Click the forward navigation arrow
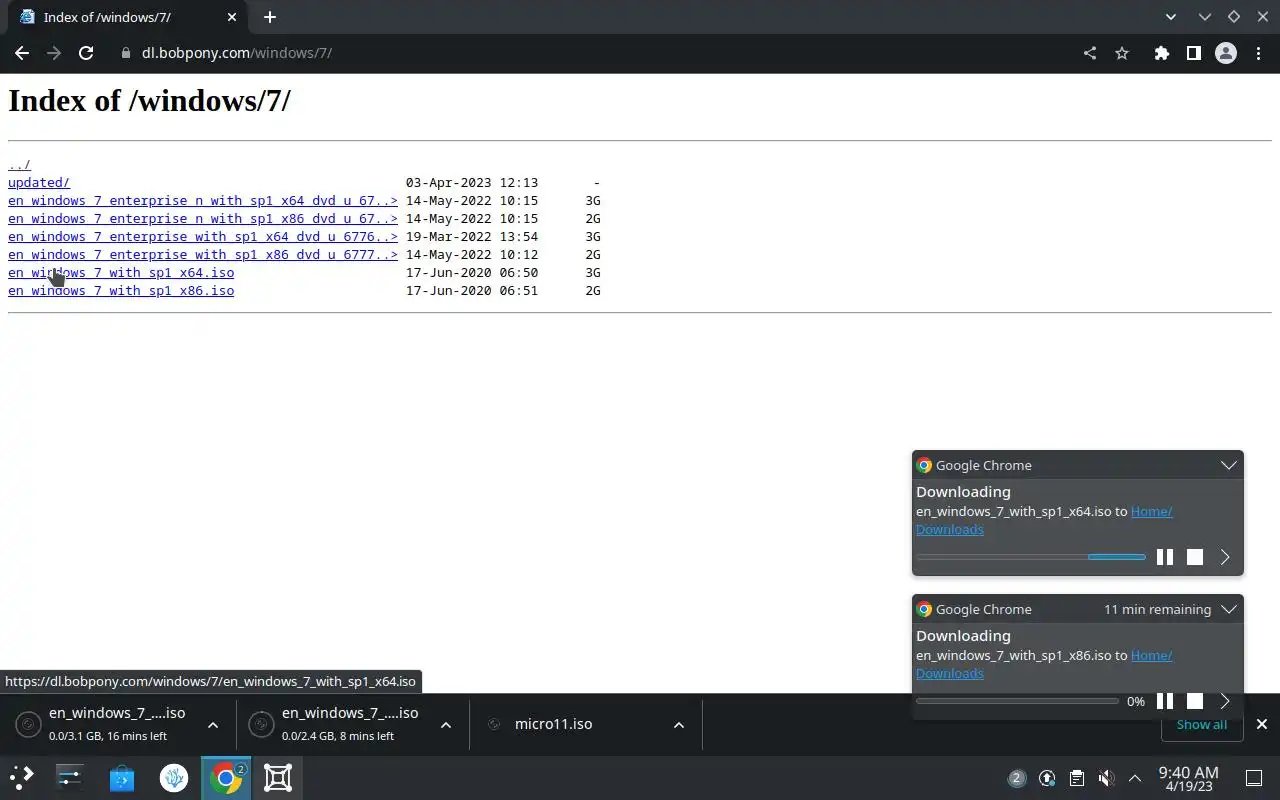This screenshot has width=1280, height=800. 54,53
